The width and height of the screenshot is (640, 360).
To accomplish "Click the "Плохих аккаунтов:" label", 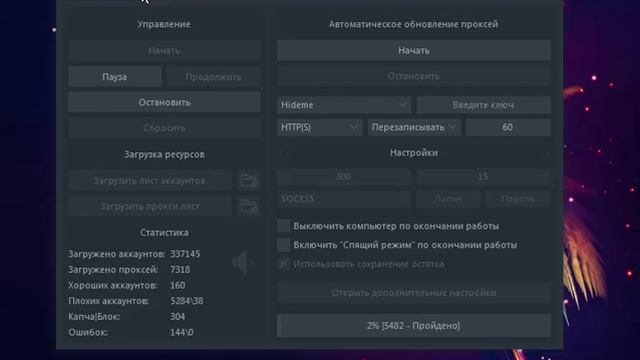I will 109,301.
